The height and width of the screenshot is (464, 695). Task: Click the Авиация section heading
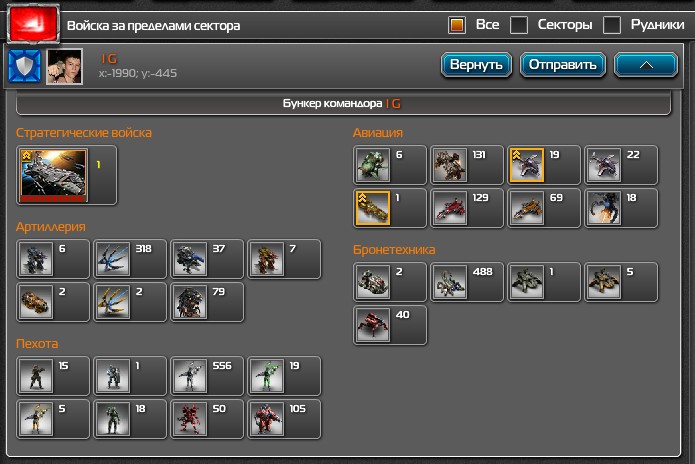(x=378, y=133)
